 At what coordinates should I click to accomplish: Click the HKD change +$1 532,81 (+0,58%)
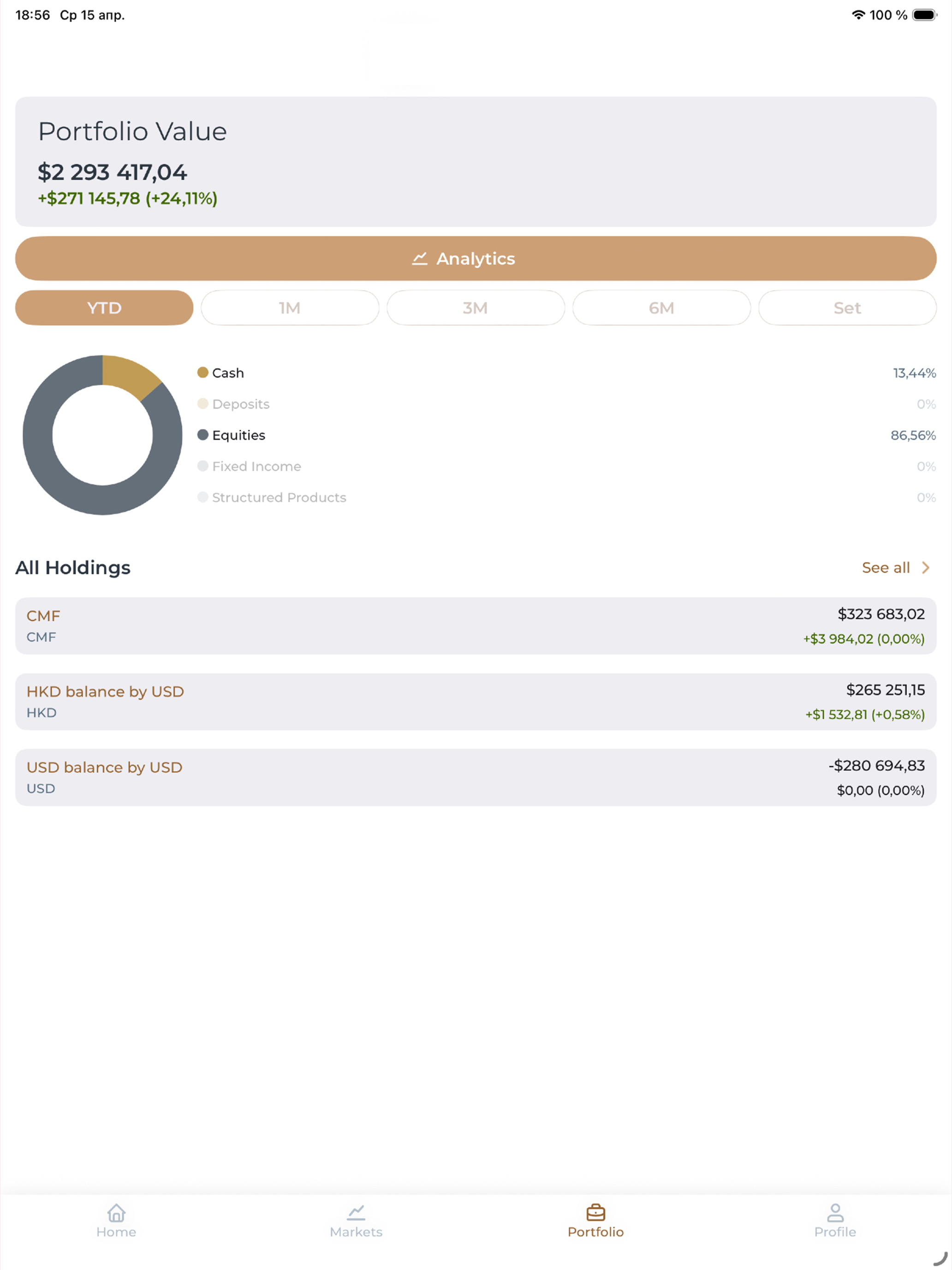click(x=865, y=715)
